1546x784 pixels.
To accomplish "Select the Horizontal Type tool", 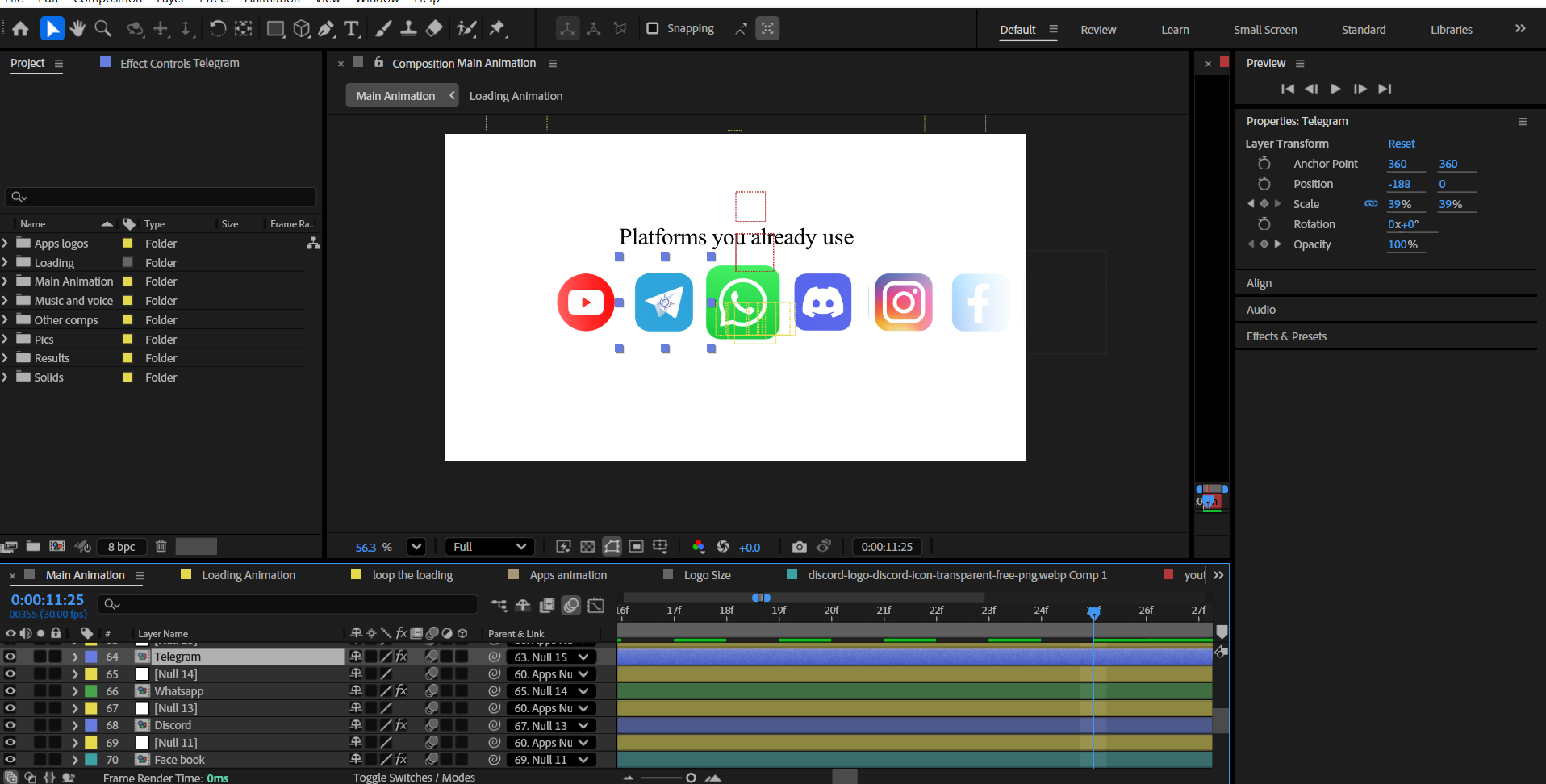I will tap(352, 29).
